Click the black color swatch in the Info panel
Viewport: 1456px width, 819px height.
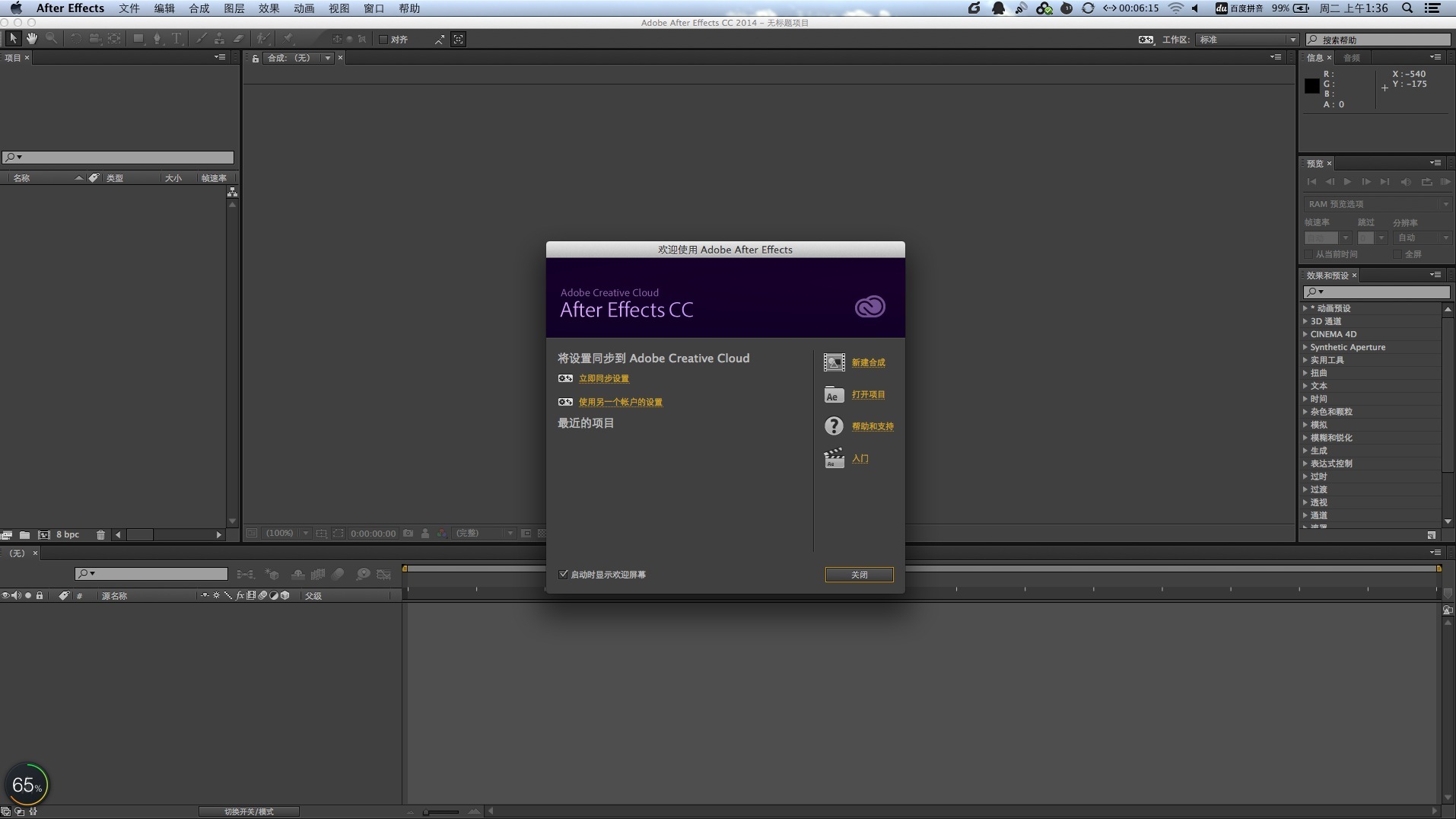tap(1312, 86)
